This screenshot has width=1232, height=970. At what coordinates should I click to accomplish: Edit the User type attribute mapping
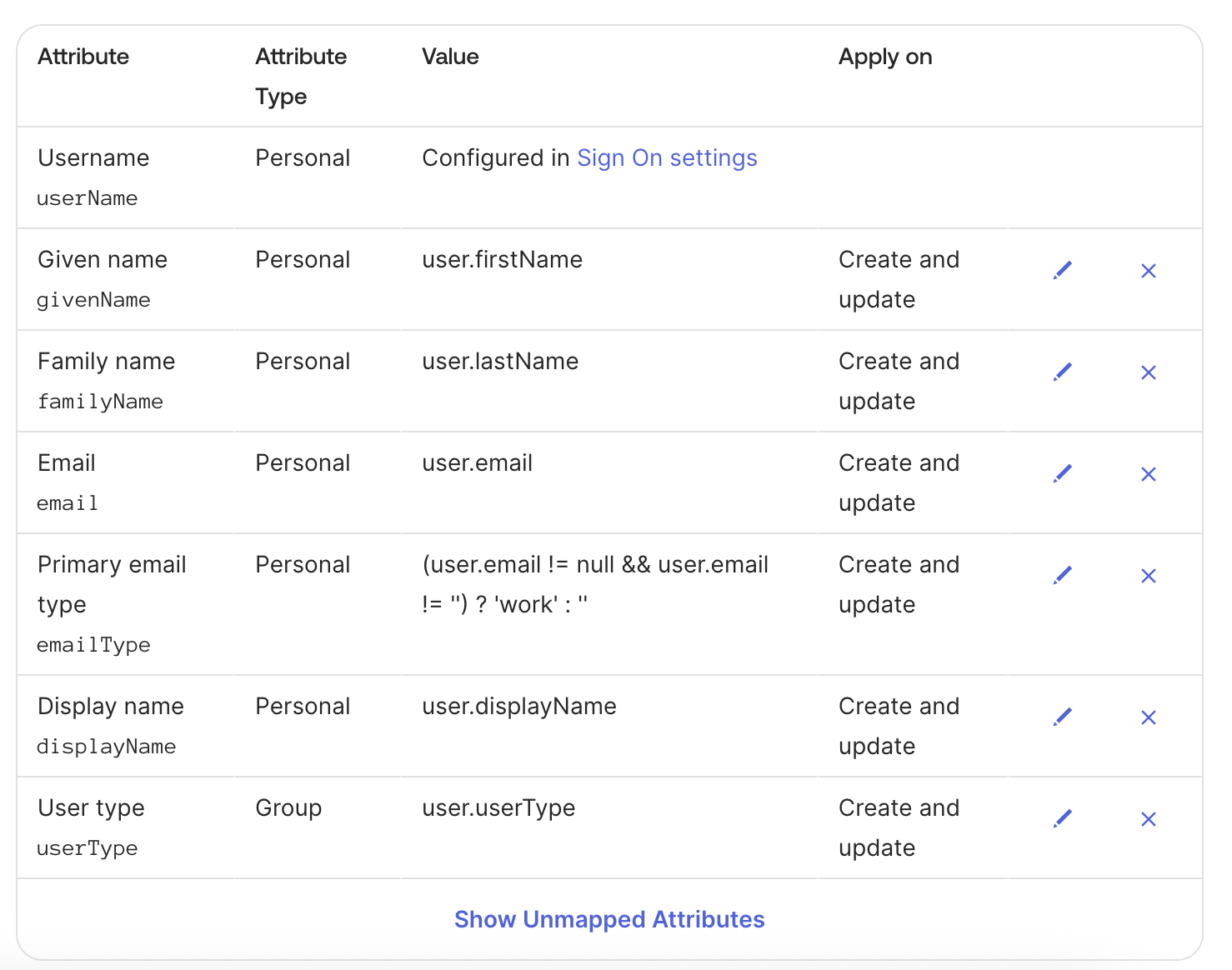pos(1063,818)
